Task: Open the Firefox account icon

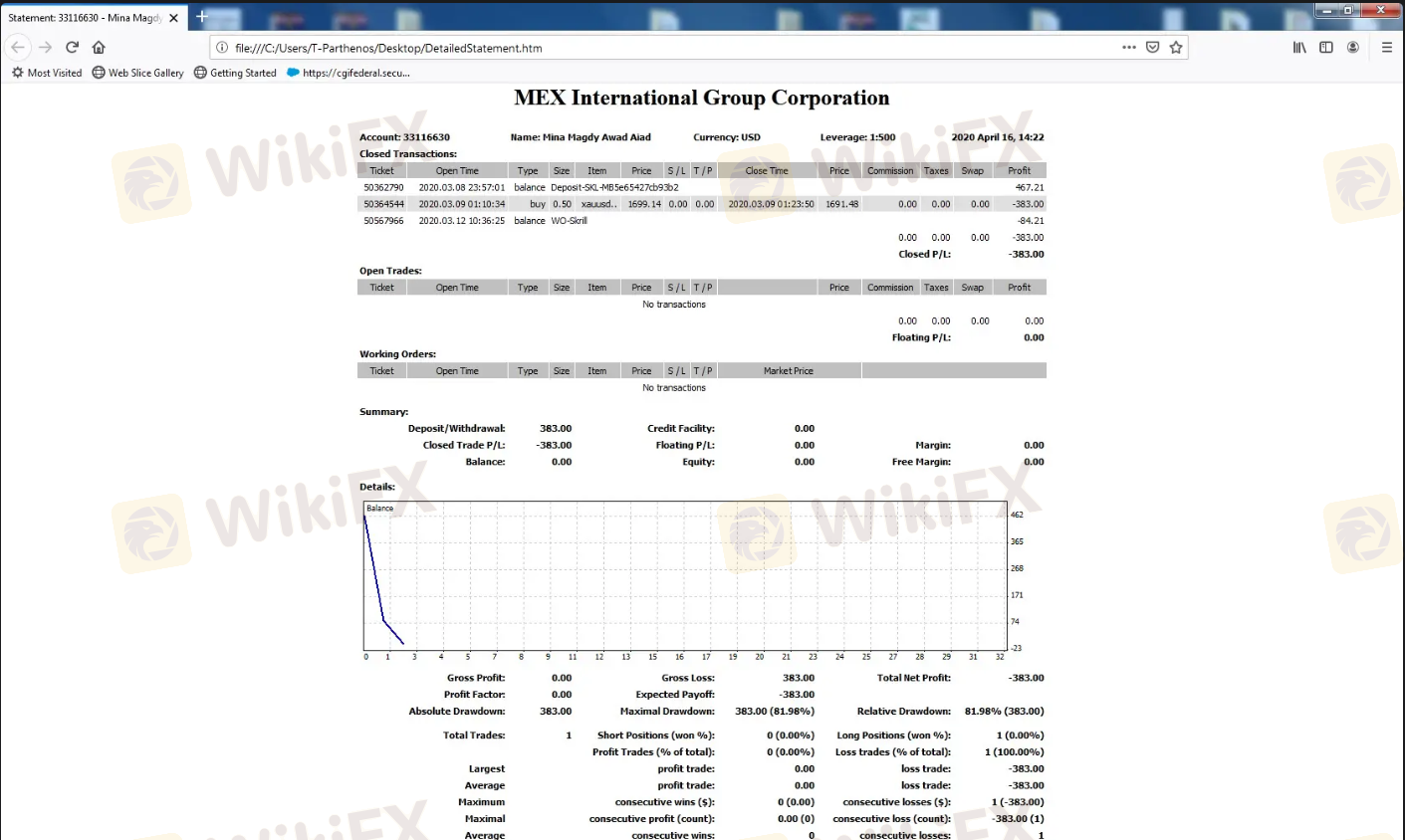Action: point(1353,47)
